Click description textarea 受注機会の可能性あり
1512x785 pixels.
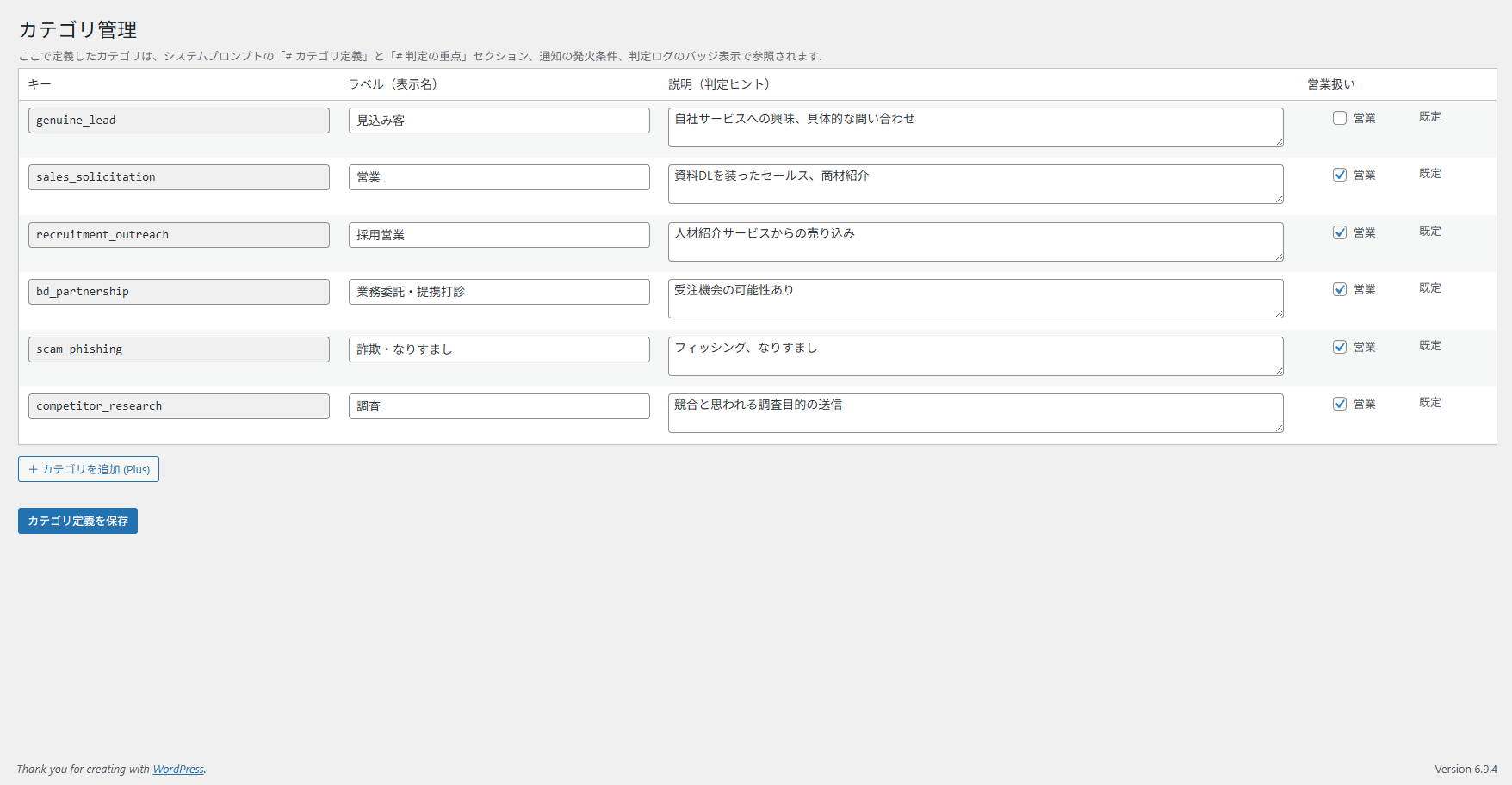[x=976, y=299]
